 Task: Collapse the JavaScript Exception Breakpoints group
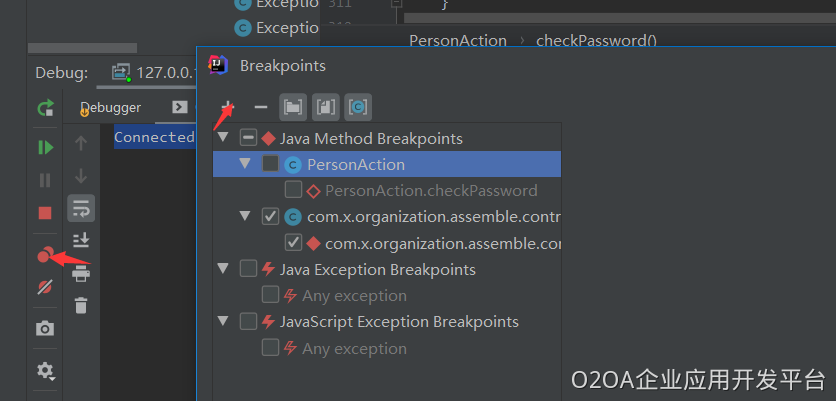coord(222,322)
